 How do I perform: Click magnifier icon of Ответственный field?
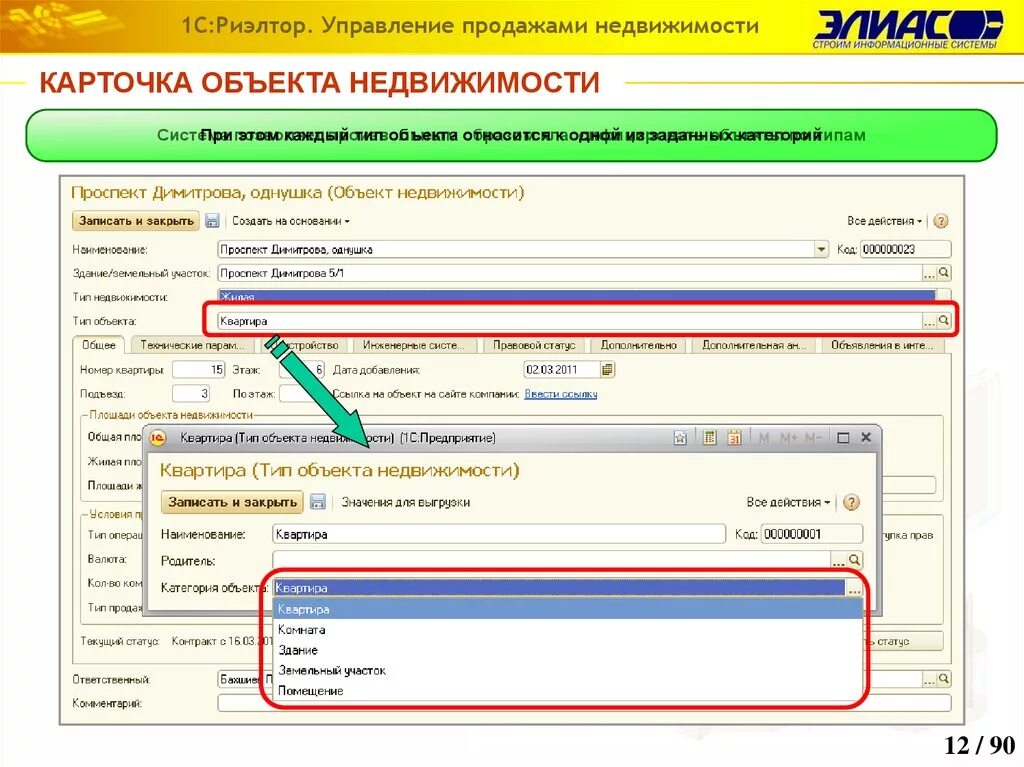pyautogui.click(x=944, y=679)
